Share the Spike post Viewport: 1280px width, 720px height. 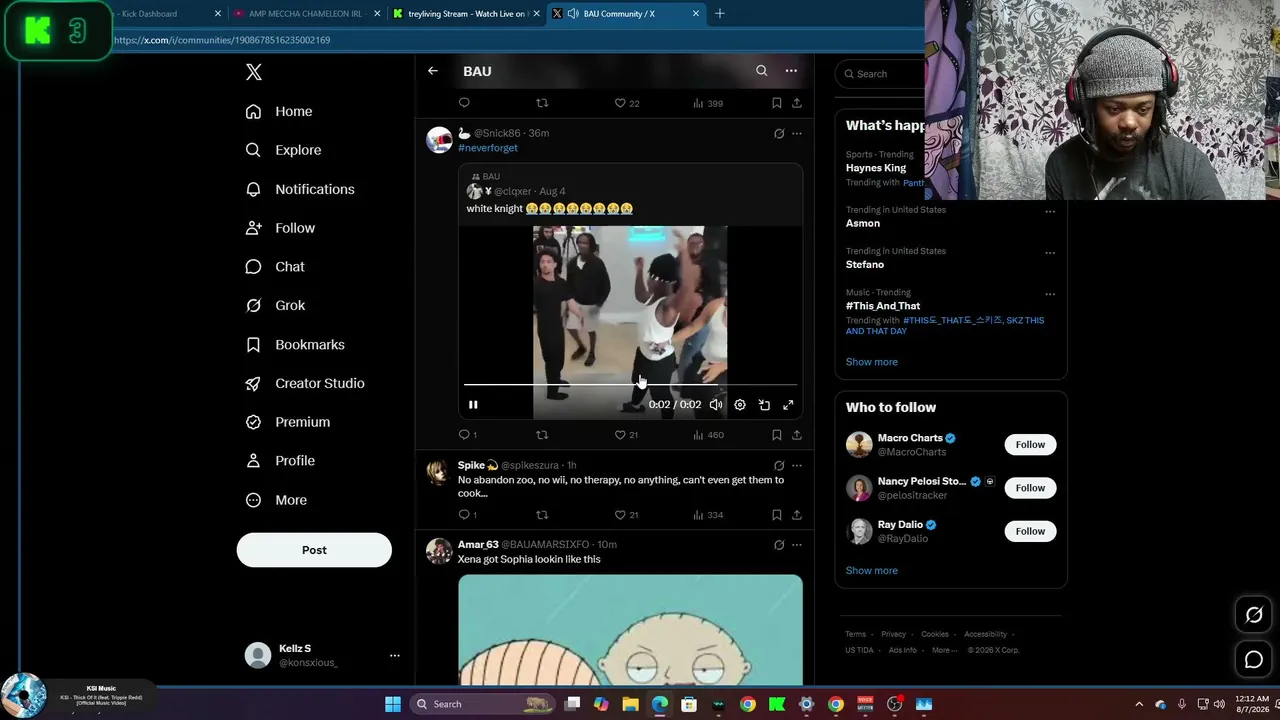(x=796, y=515)
